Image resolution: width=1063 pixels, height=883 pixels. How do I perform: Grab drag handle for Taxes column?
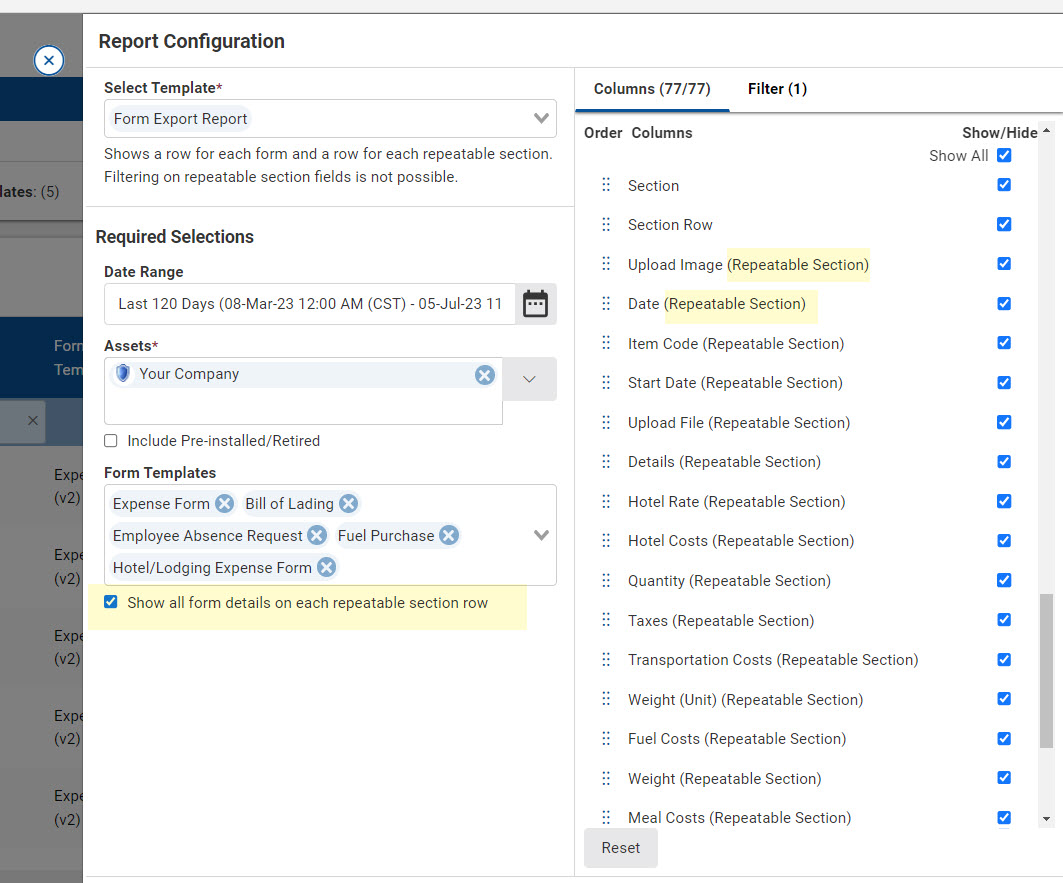(x=606, y=620)
